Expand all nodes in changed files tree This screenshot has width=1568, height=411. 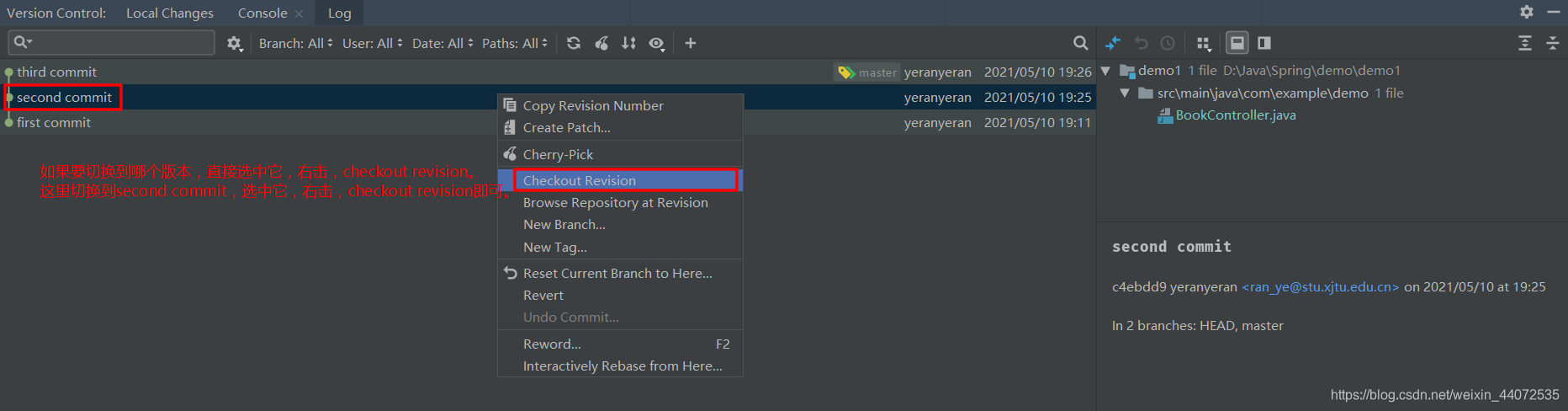point(1525,43)
